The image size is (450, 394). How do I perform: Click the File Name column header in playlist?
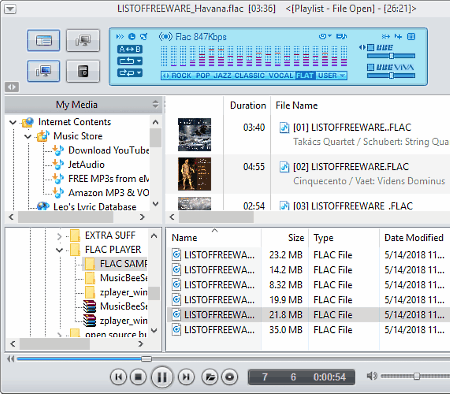pyautogui.click(x=296, y=106)
